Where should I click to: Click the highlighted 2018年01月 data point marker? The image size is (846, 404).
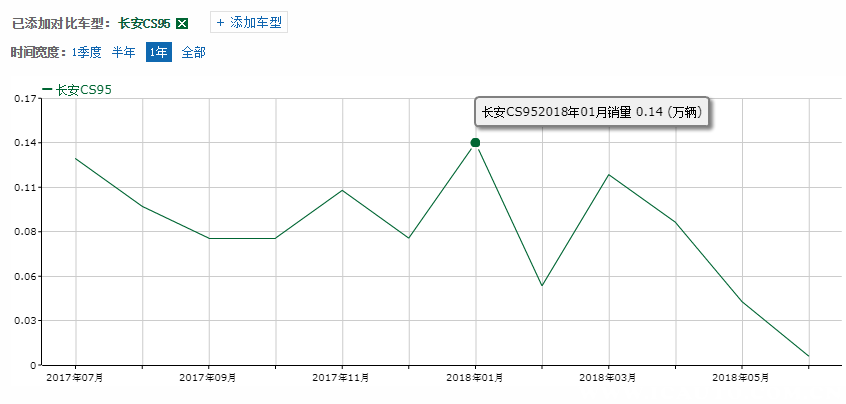point(475,143)
